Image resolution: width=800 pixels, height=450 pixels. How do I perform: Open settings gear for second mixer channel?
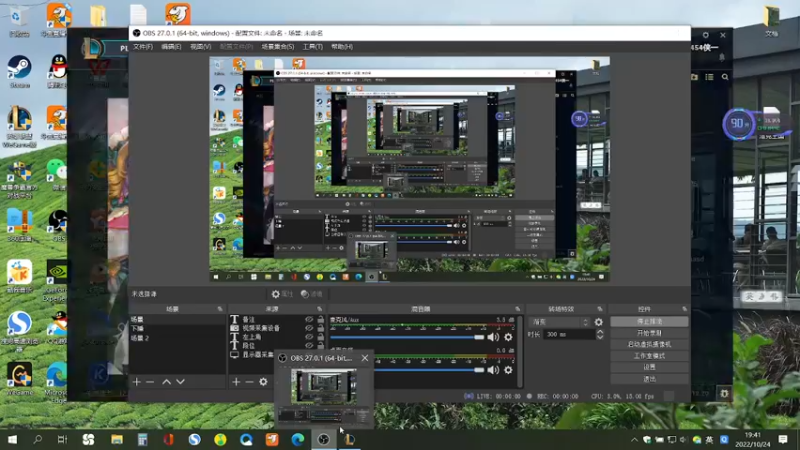[x=508, y=370]
